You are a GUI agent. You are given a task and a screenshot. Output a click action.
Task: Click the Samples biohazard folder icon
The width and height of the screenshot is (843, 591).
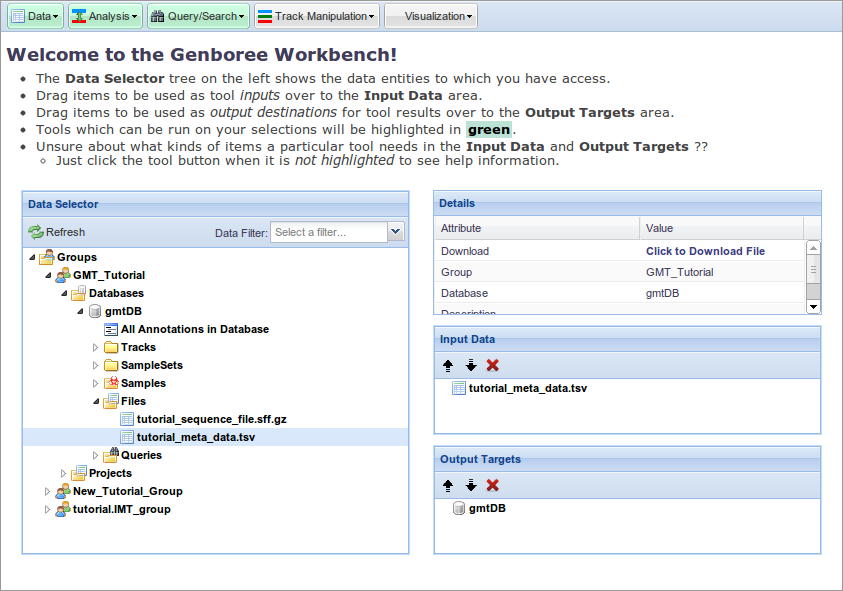[x=111, y=383]
